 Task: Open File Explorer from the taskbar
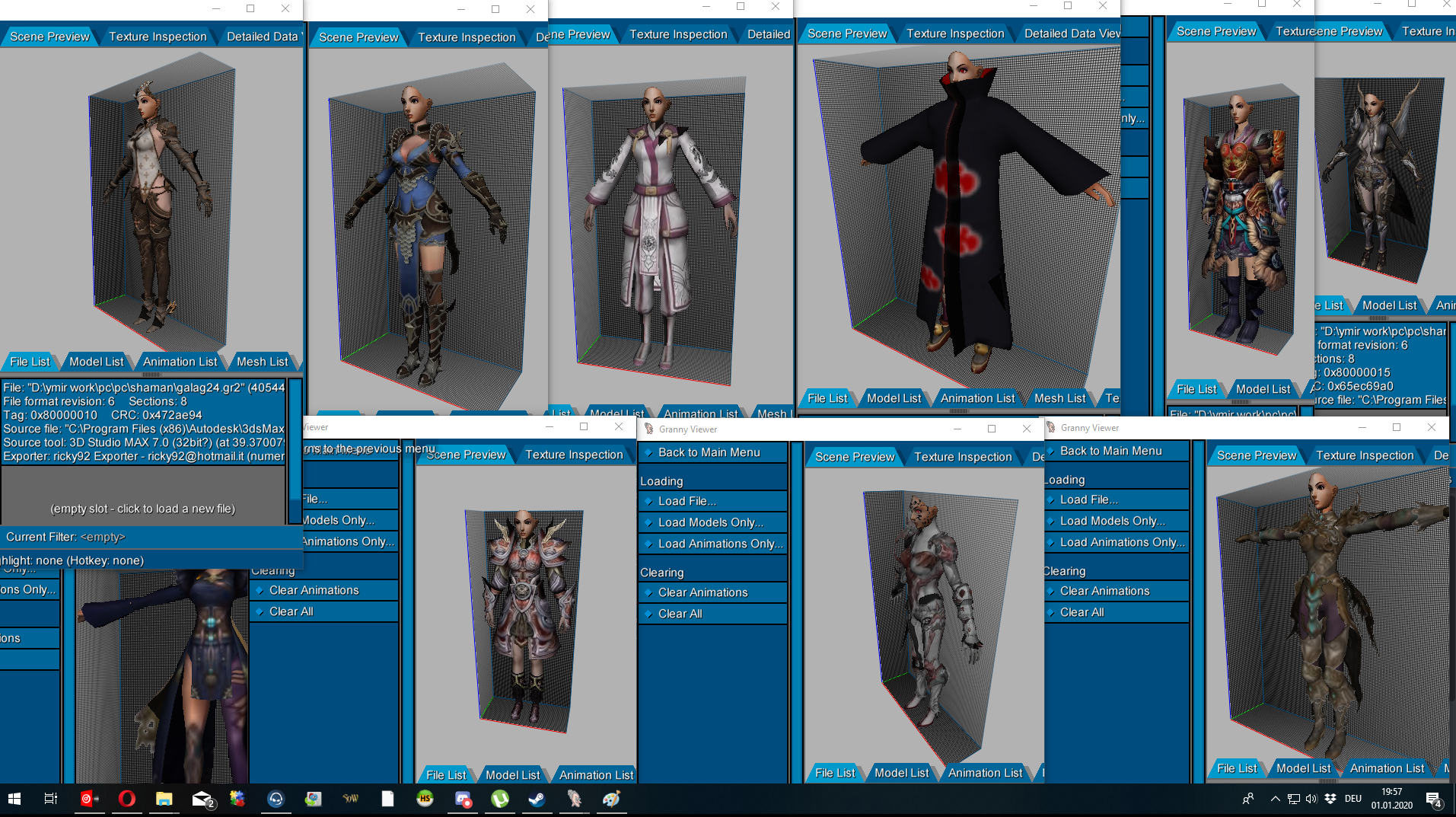click(164, 799)
